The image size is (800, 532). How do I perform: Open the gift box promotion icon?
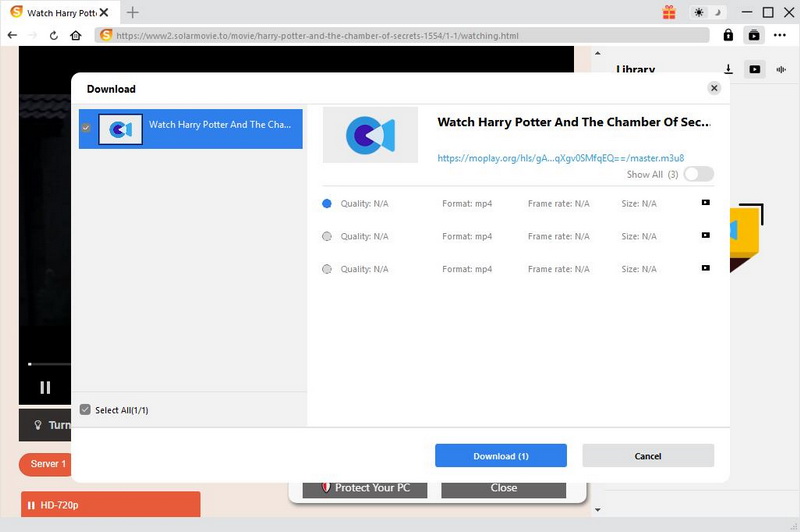(669, 12)
